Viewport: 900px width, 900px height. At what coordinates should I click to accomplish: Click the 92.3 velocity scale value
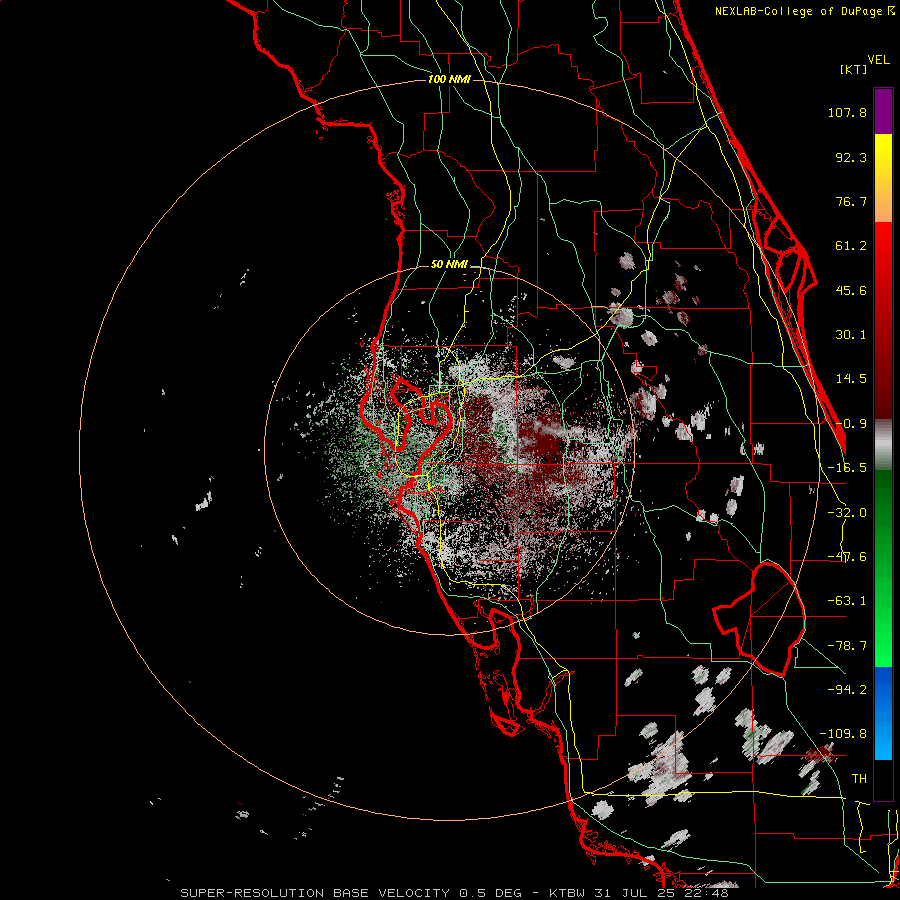tap(851, 157)
